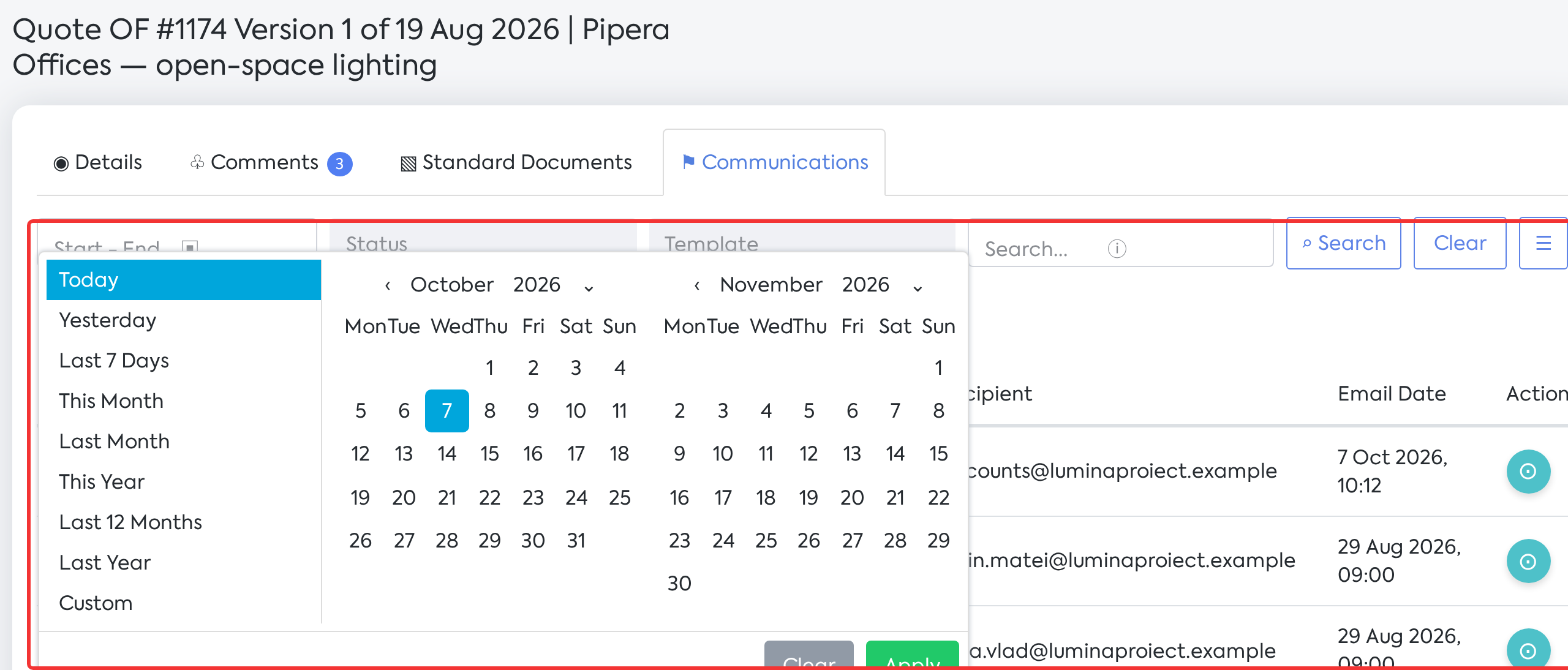Choose This Year range
Screen dimensions: 1568x670
184,482
